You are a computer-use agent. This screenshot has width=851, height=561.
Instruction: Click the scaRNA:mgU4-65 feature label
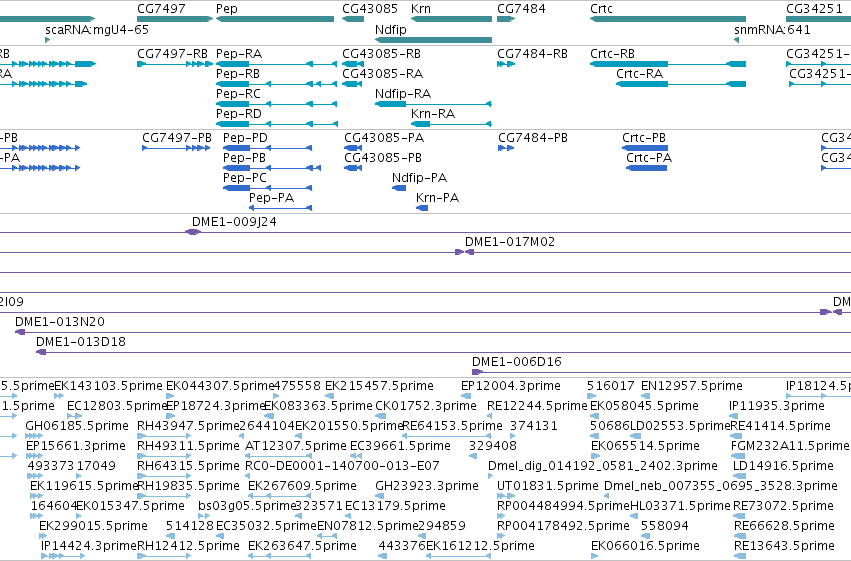[x=97, y=30]
